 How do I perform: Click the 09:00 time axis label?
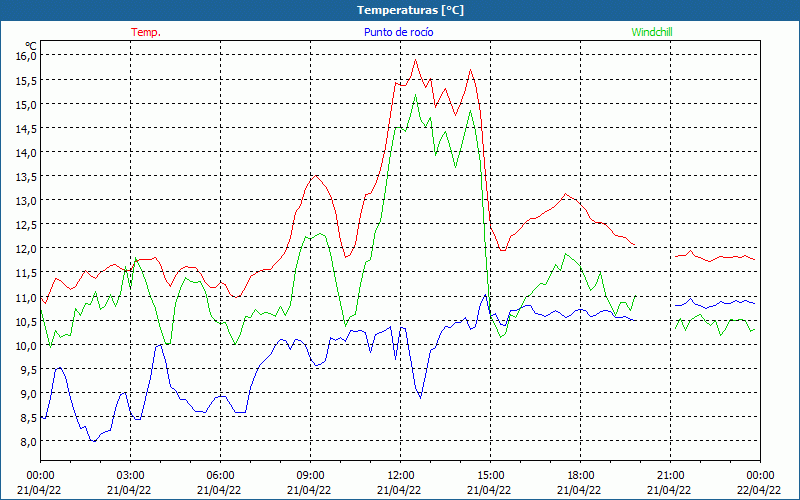(x=310, y=476)
